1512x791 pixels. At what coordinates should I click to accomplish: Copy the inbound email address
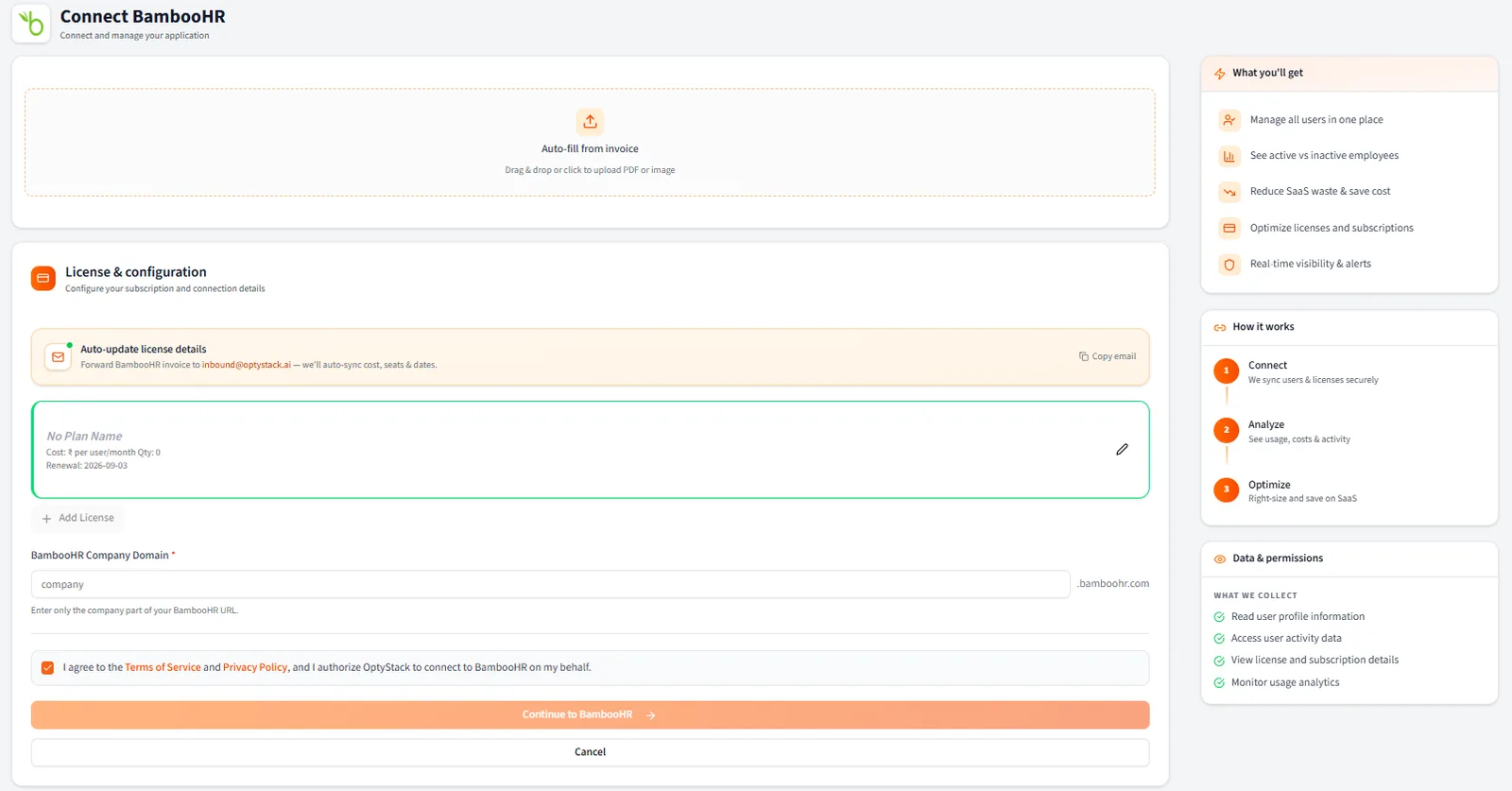point(1108,356)
